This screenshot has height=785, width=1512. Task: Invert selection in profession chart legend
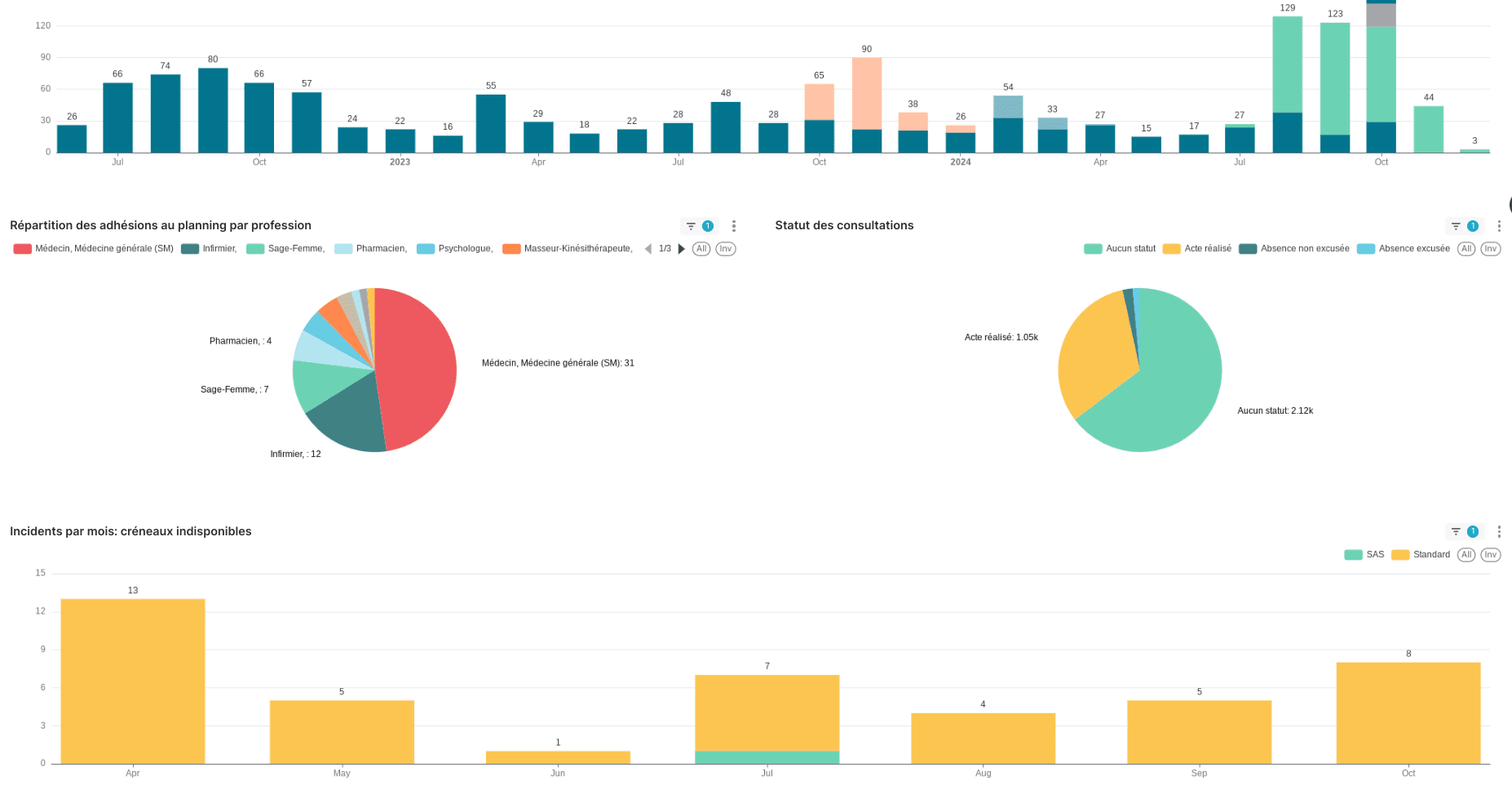pyautogui.click(x=726, y=249)
